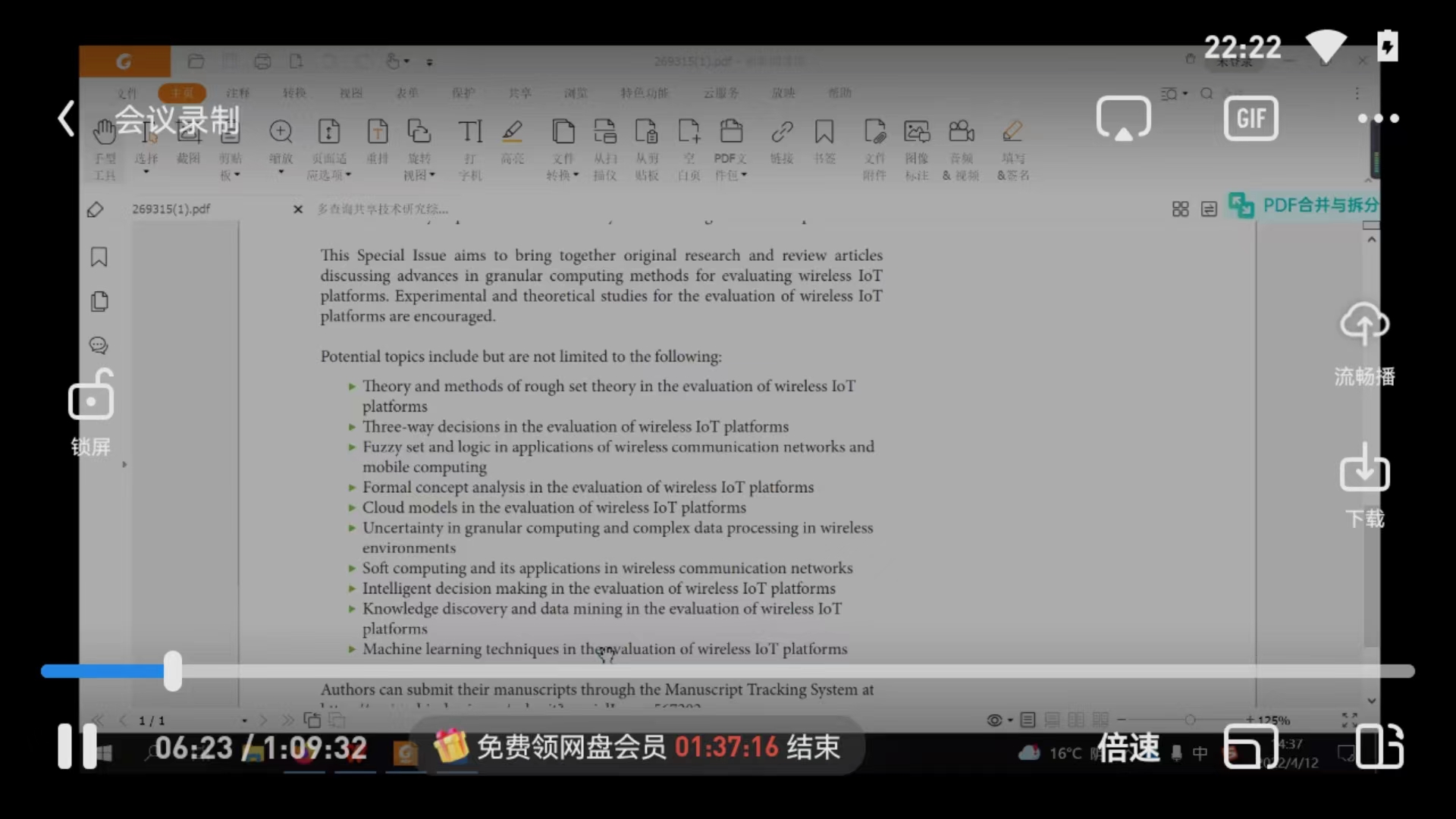1456x819 pixels.
Task: Click the bookmark panel icon in sidebar
Action: click(x=99, y=257)
